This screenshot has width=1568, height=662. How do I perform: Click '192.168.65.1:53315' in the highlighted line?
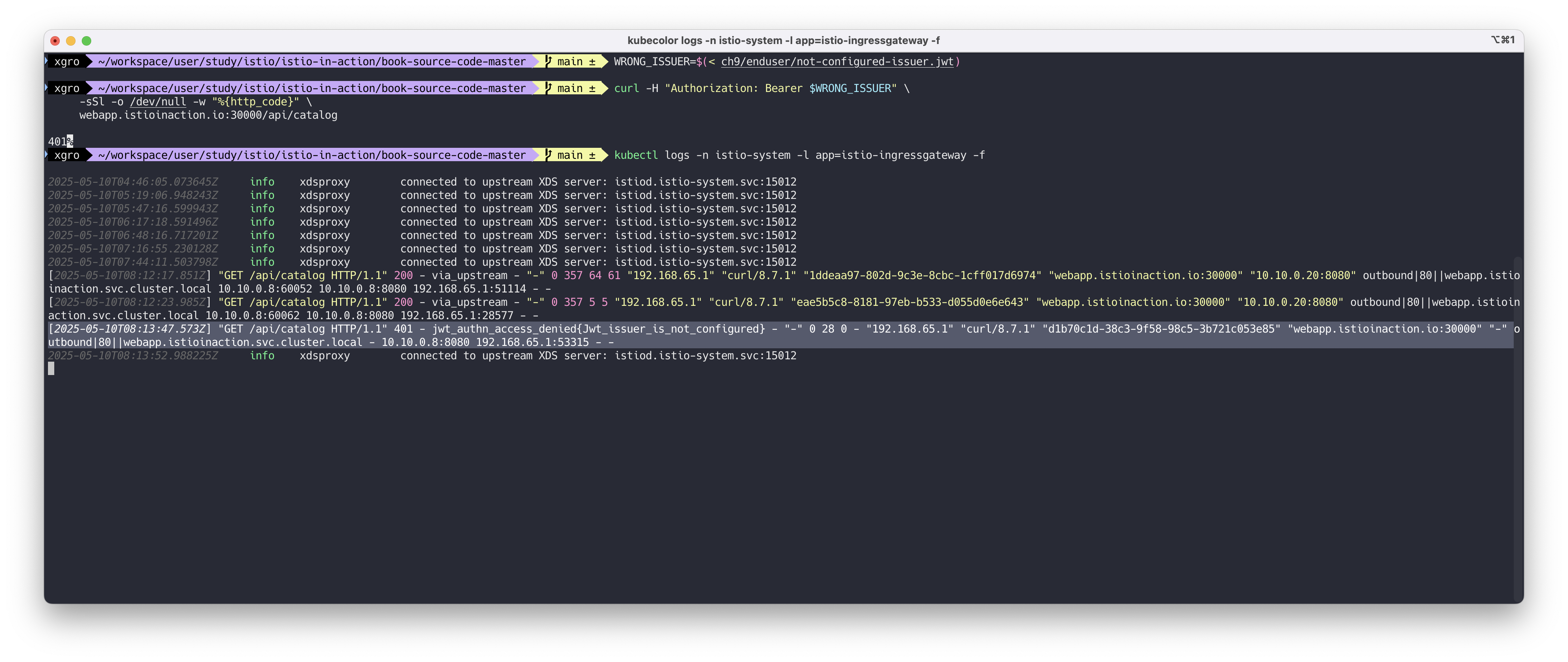(533, 342)
